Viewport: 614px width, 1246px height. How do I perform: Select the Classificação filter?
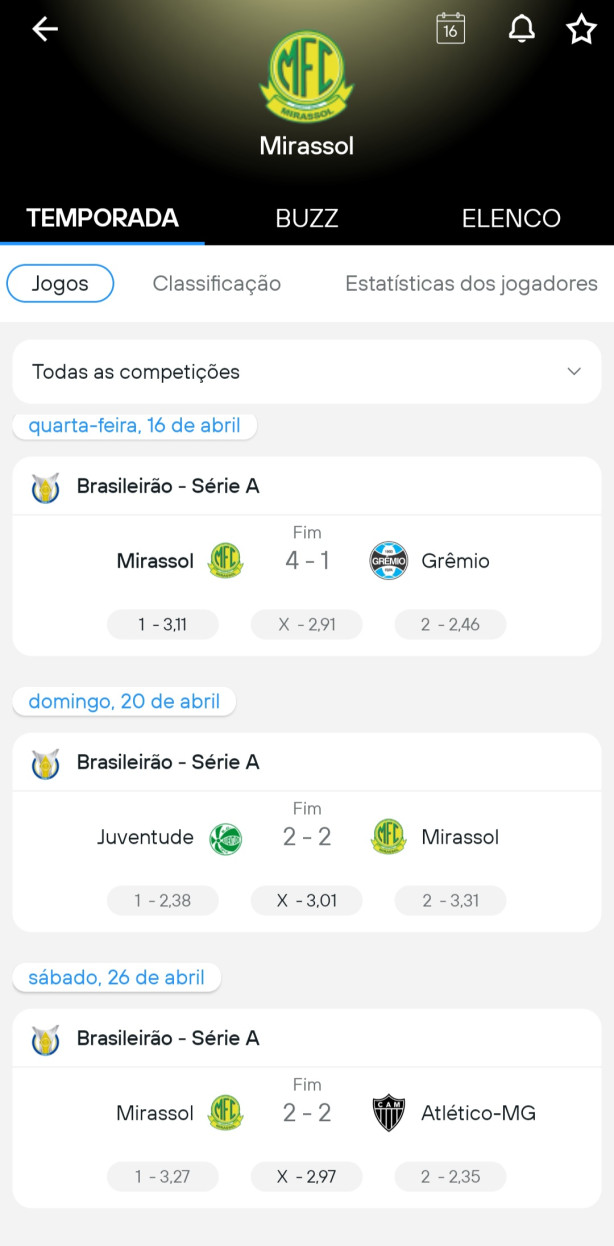(x=217, y=284)
